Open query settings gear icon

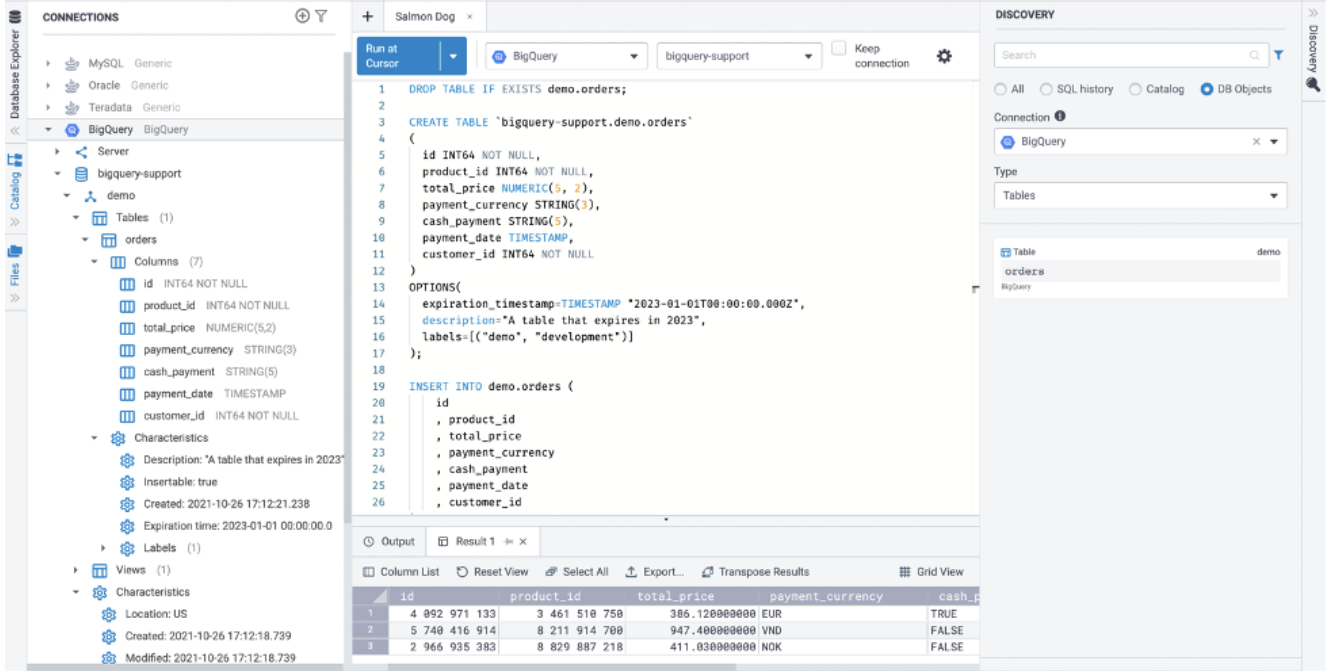943,56
